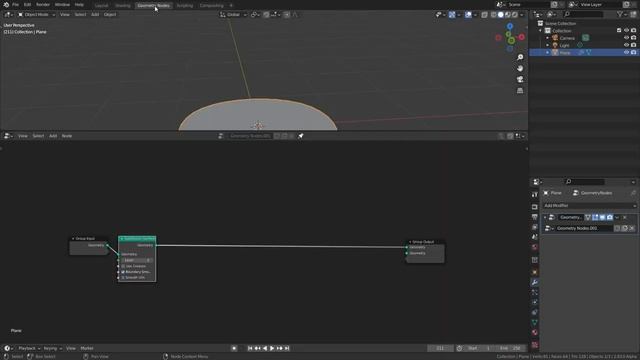Open the viewport shading options dropdown
The height and width of the screenshot is (360, 640).
point(522,15)
